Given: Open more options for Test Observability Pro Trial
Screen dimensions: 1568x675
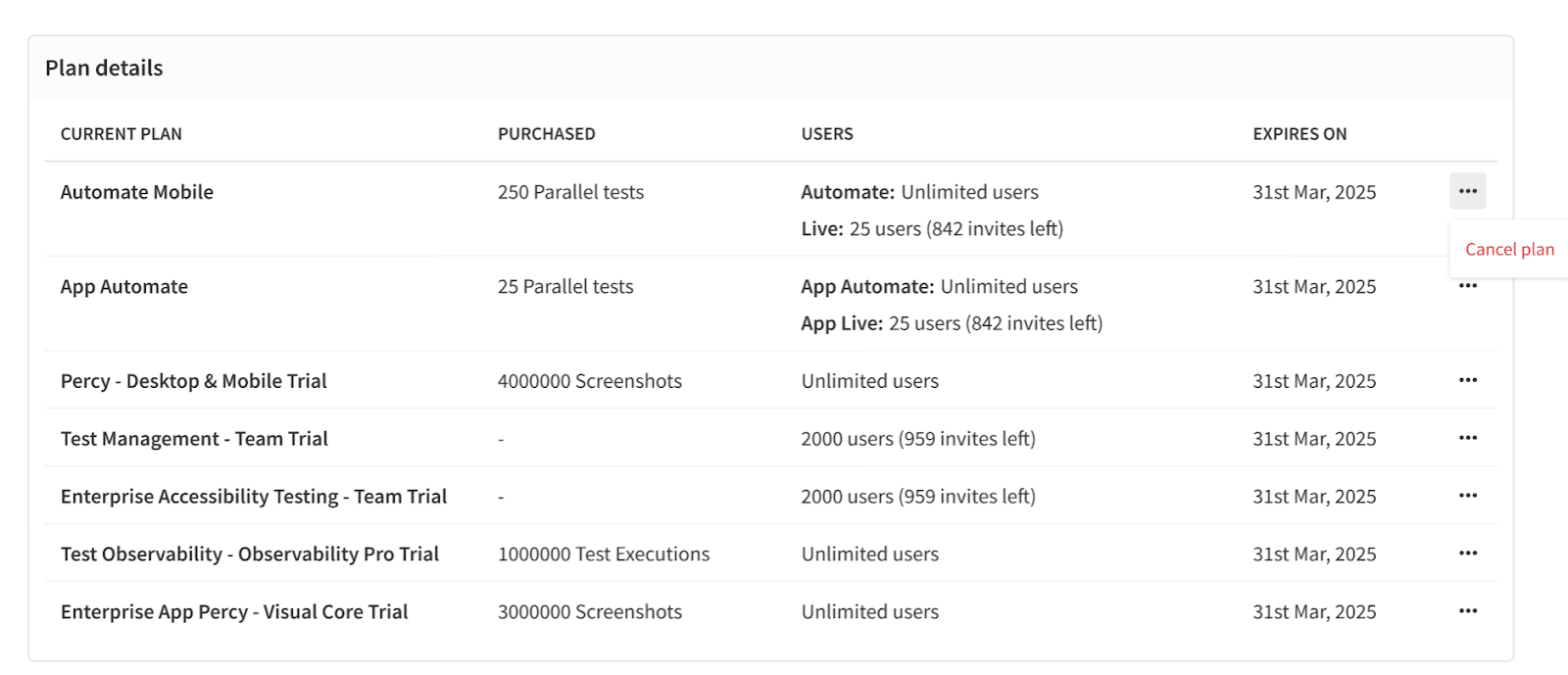Looking at the screenshot, I should (x=1467, y=554).
